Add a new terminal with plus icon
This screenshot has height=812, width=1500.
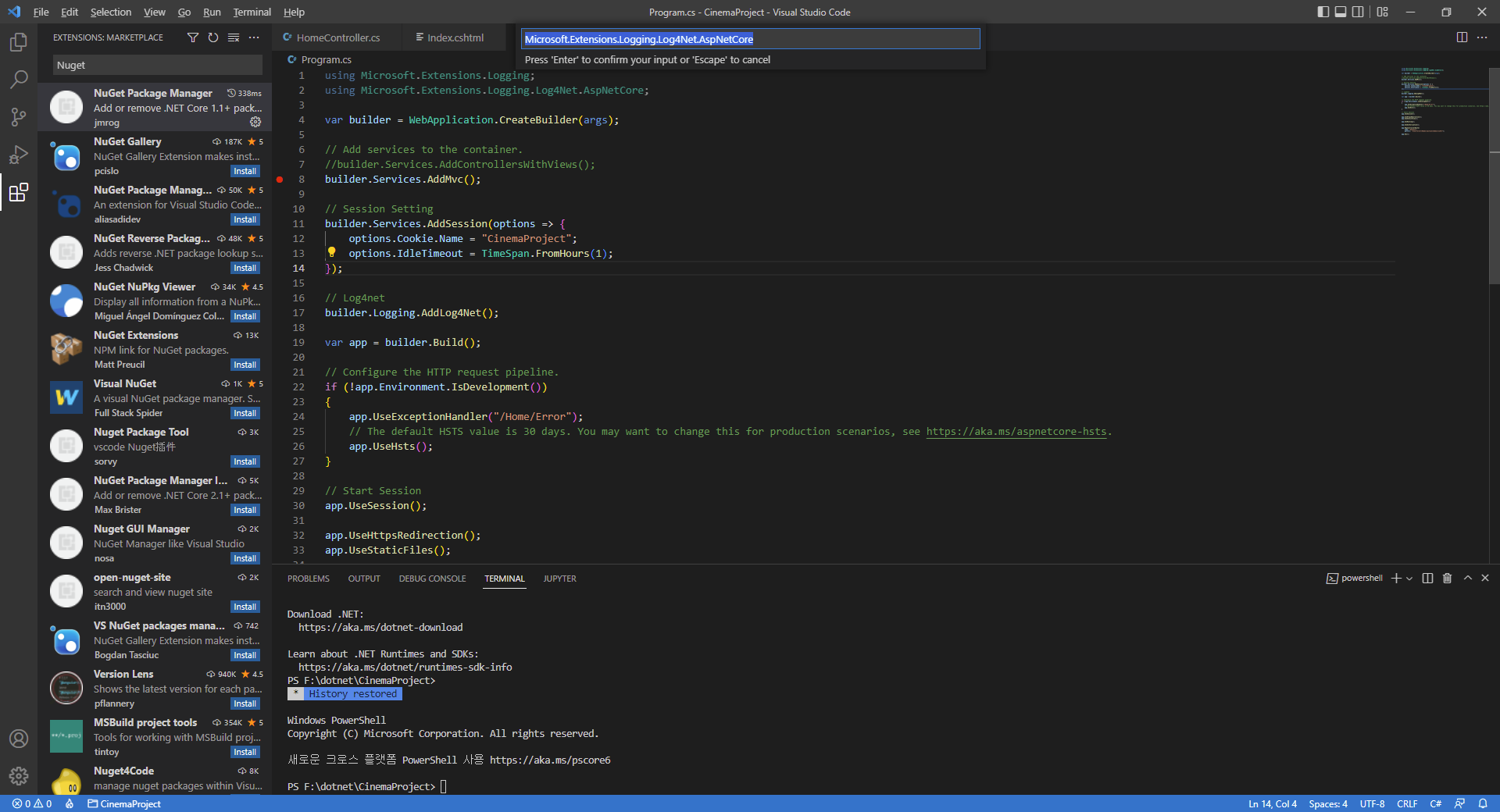[x=1396, y=579]
